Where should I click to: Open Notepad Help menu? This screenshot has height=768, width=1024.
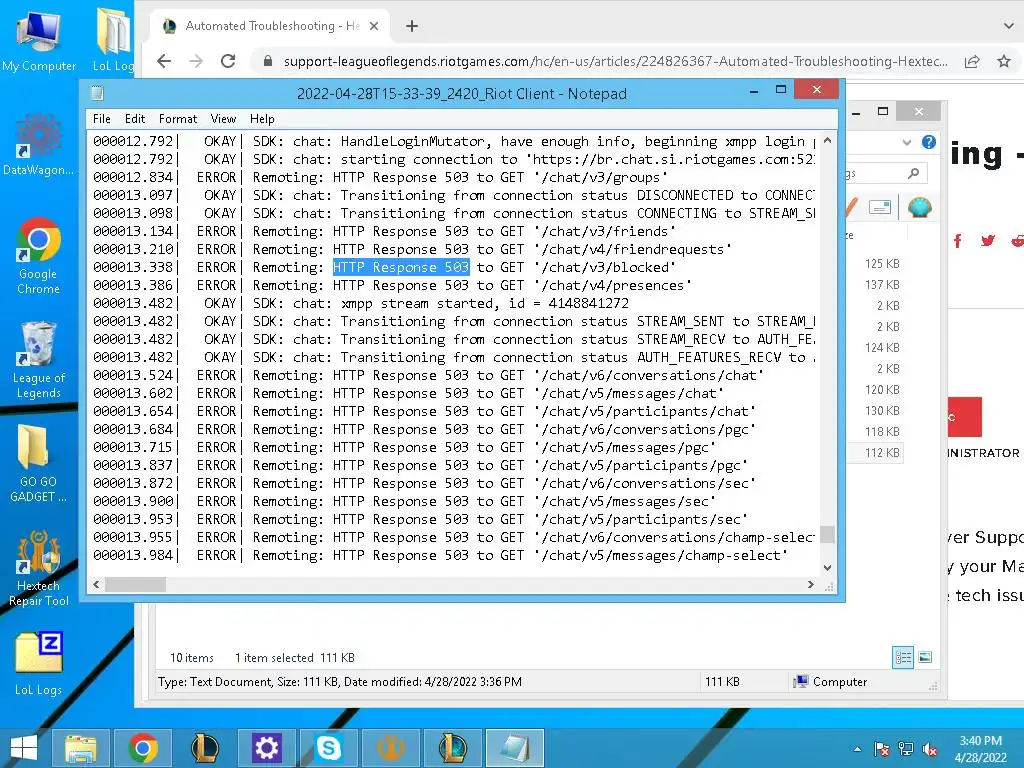pyautogui.click(x=262, y=119)
